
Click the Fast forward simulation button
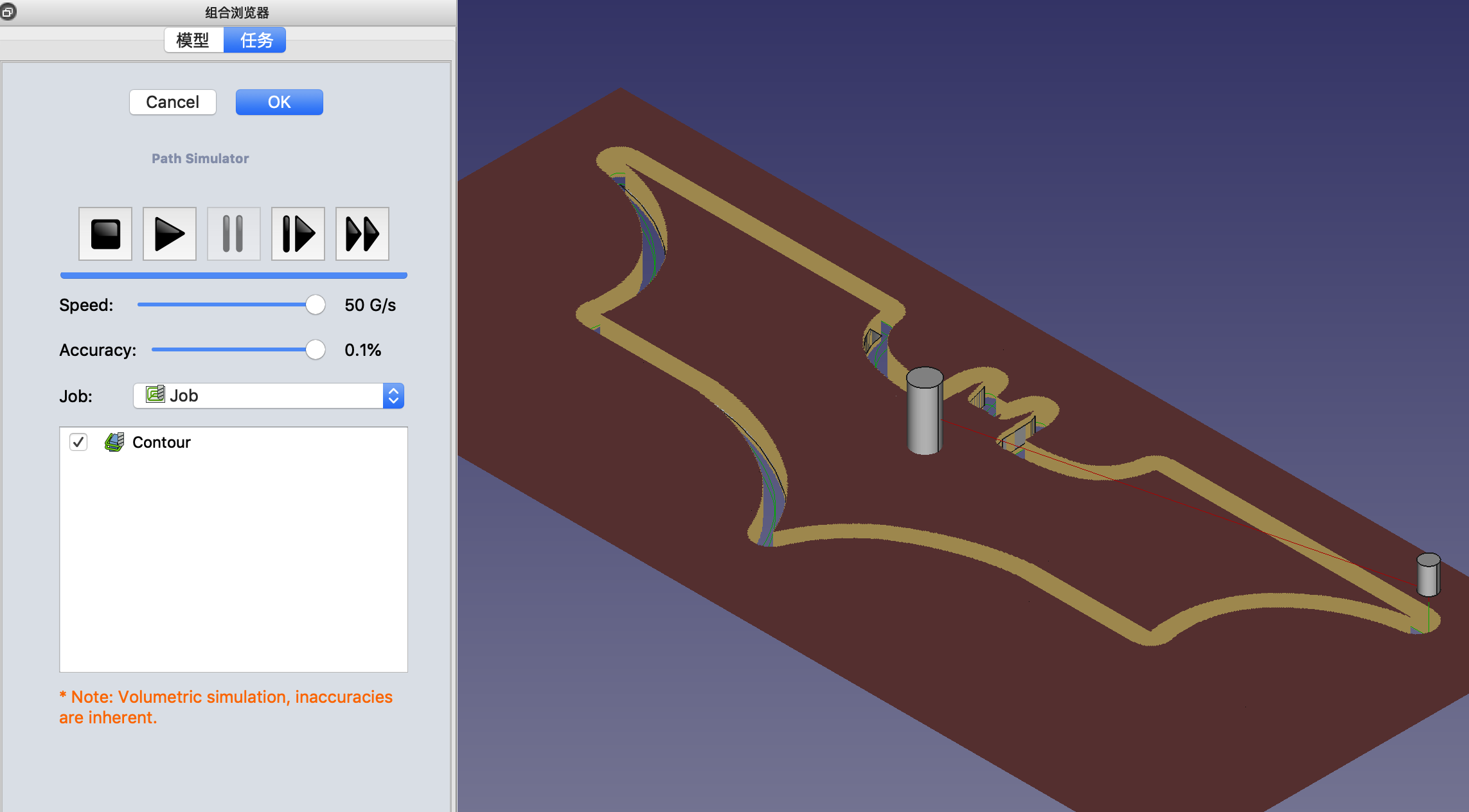[x=362, y=234]
